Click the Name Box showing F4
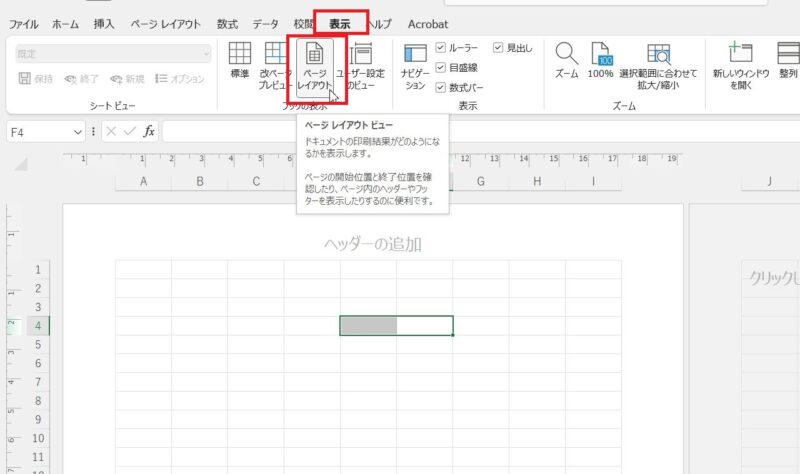The height and width of the screenshot is (474, 800). (38, 132)
